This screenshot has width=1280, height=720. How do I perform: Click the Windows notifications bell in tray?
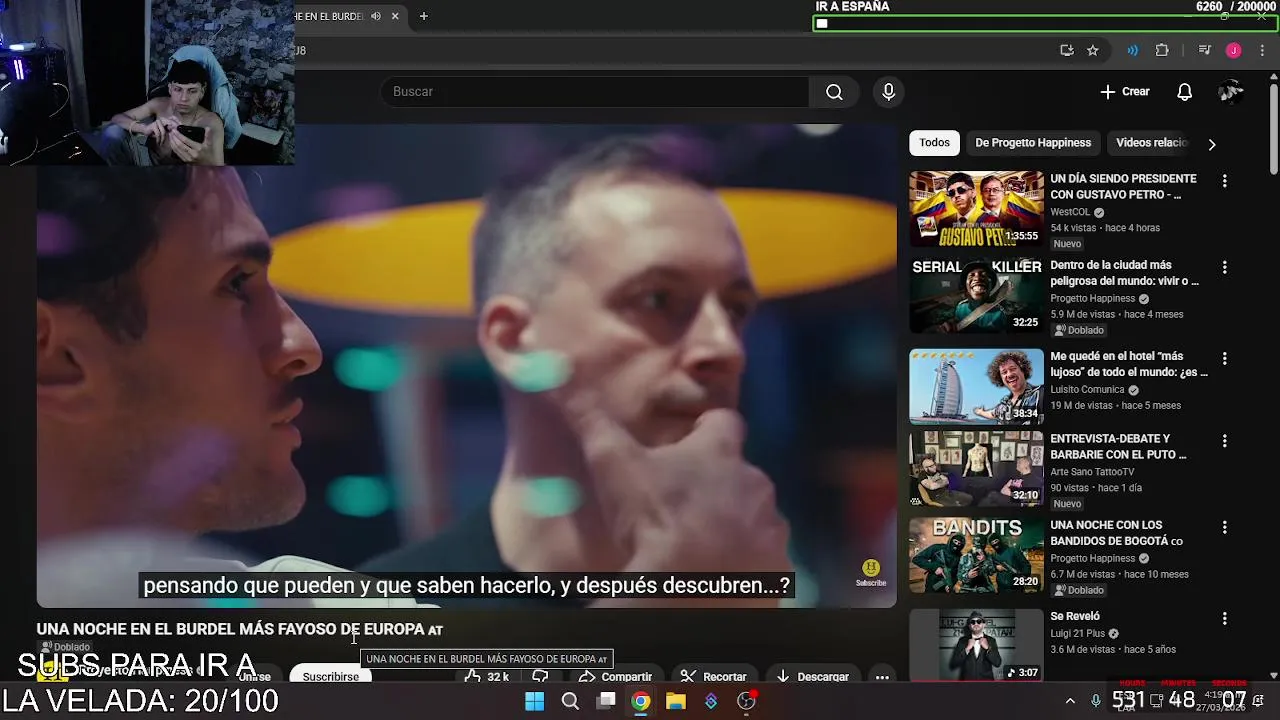pyautogui.click(x=1258, y=701)
